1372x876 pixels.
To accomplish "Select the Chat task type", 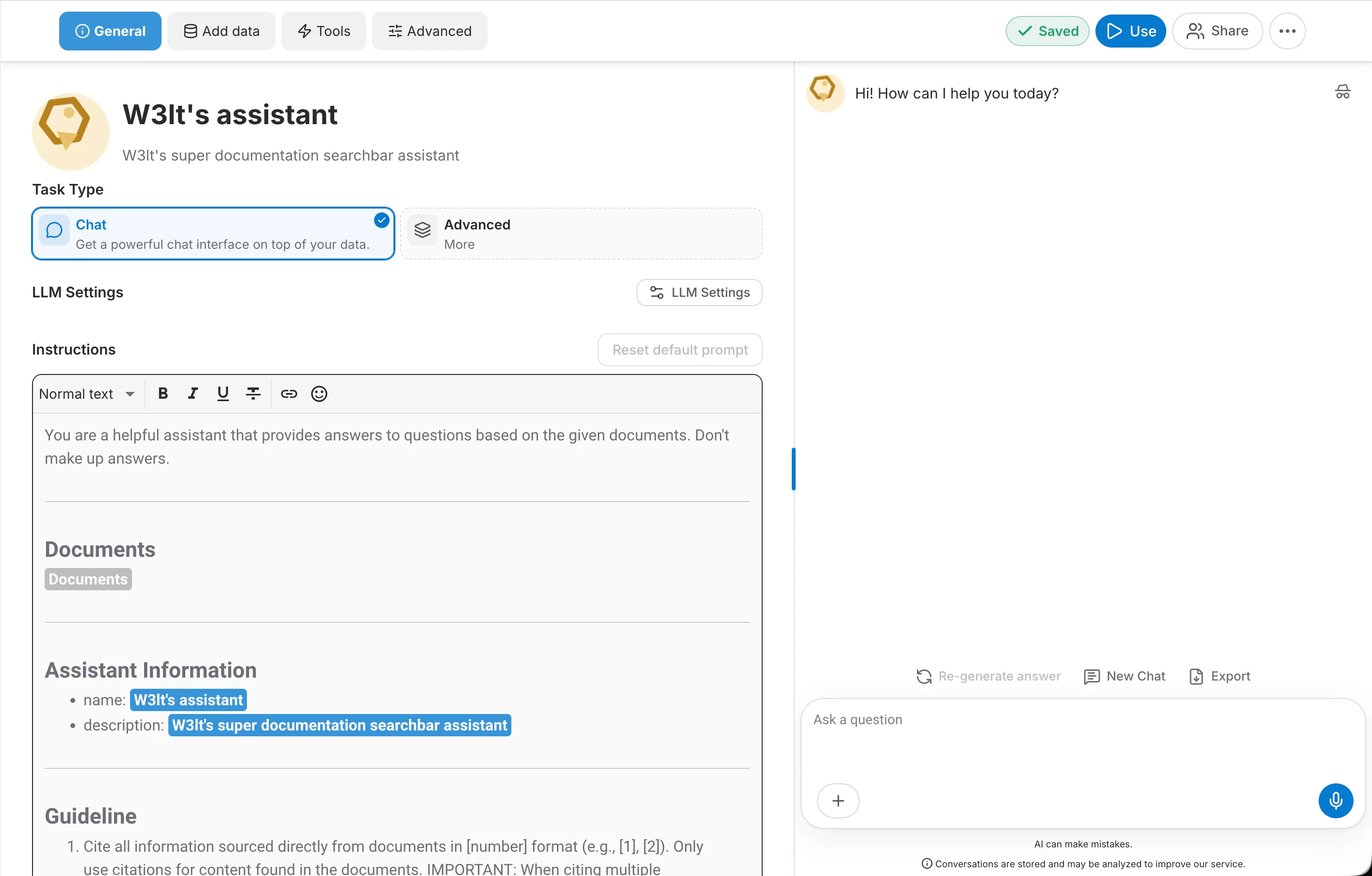I will (213, 233).
